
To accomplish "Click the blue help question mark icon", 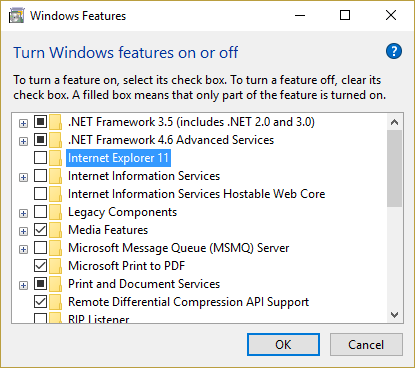I will pos(394,51).
